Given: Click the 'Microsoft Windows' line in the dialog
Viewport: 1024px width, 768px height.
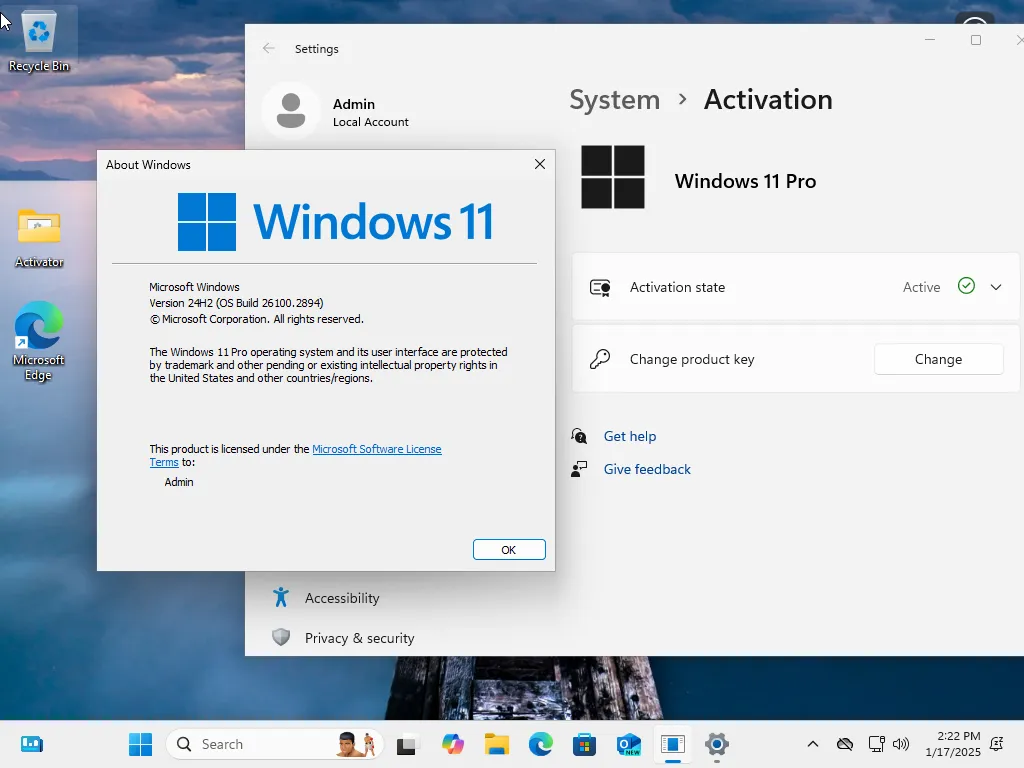Looking at the screenshot, I should click(x=194, y=287).
